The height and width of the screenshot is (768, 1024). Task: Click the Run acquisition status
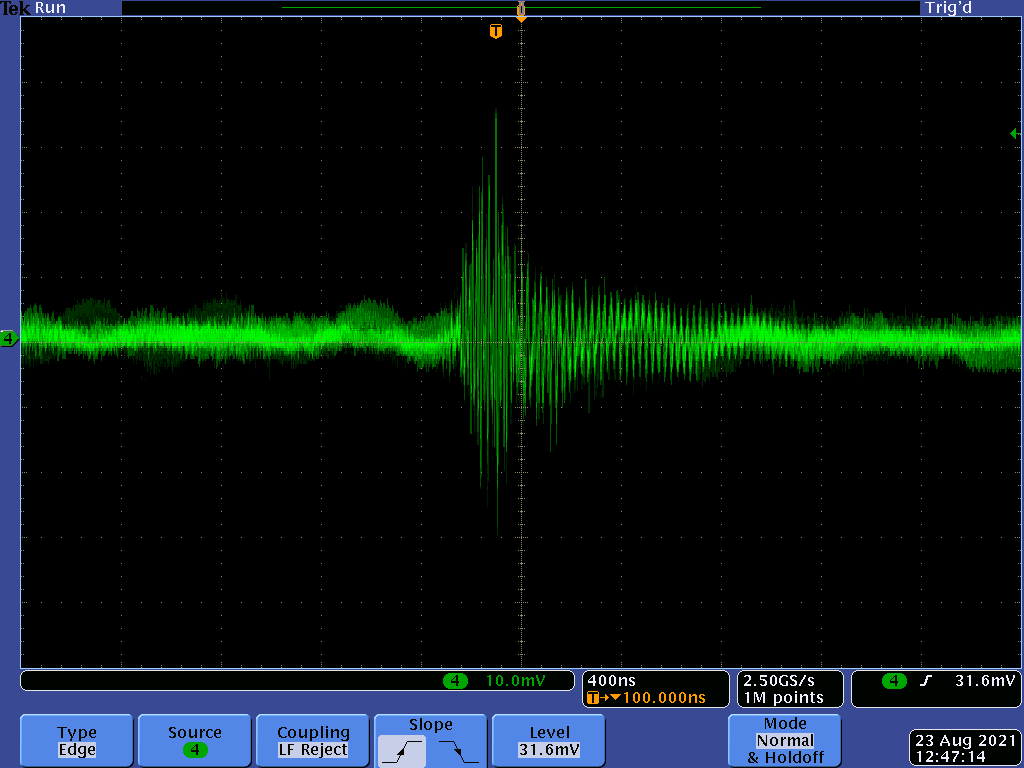point(50,8)
